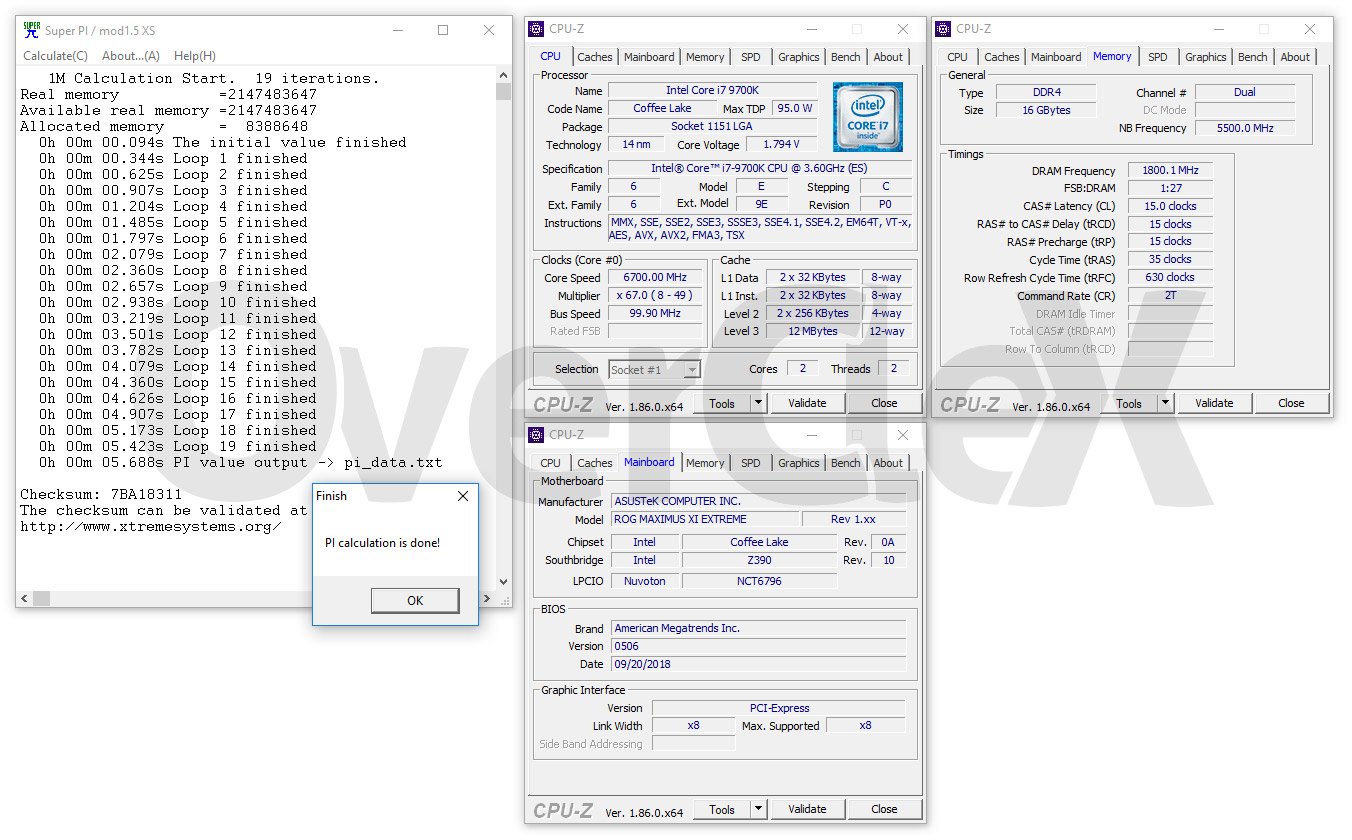Click Tools button in Mainboard window
Screen dimensions: 1352x840
point(722,810)
